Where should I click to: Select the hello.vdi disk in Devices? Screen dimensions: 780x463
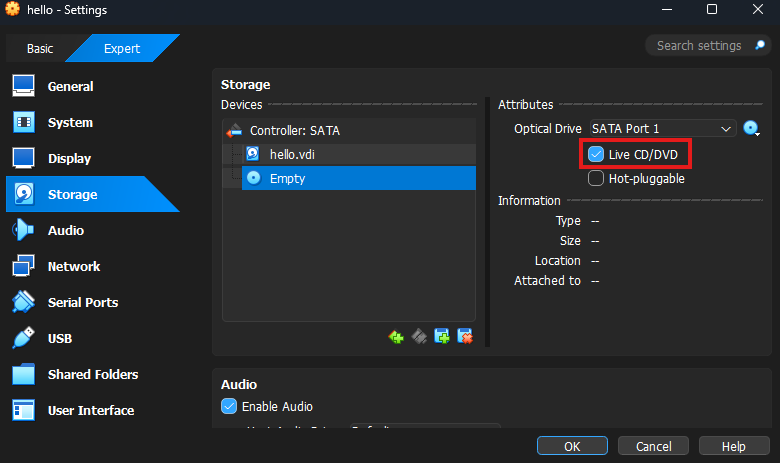(292, 154)
